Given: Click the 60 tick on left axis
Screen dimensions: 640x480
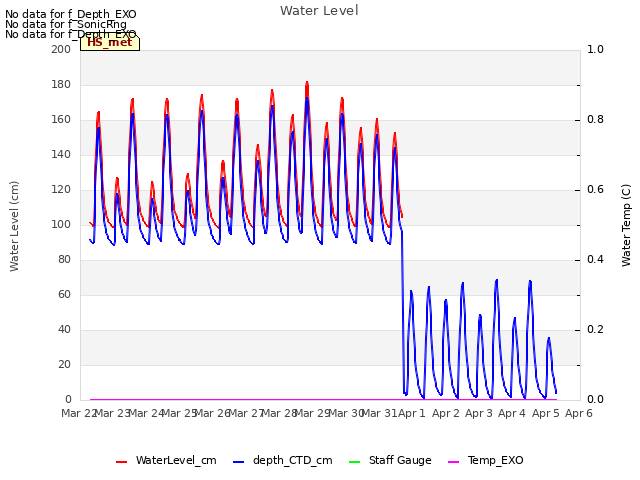Looking at the screenshot, I should pyautogui.click(x=64, y=295).
